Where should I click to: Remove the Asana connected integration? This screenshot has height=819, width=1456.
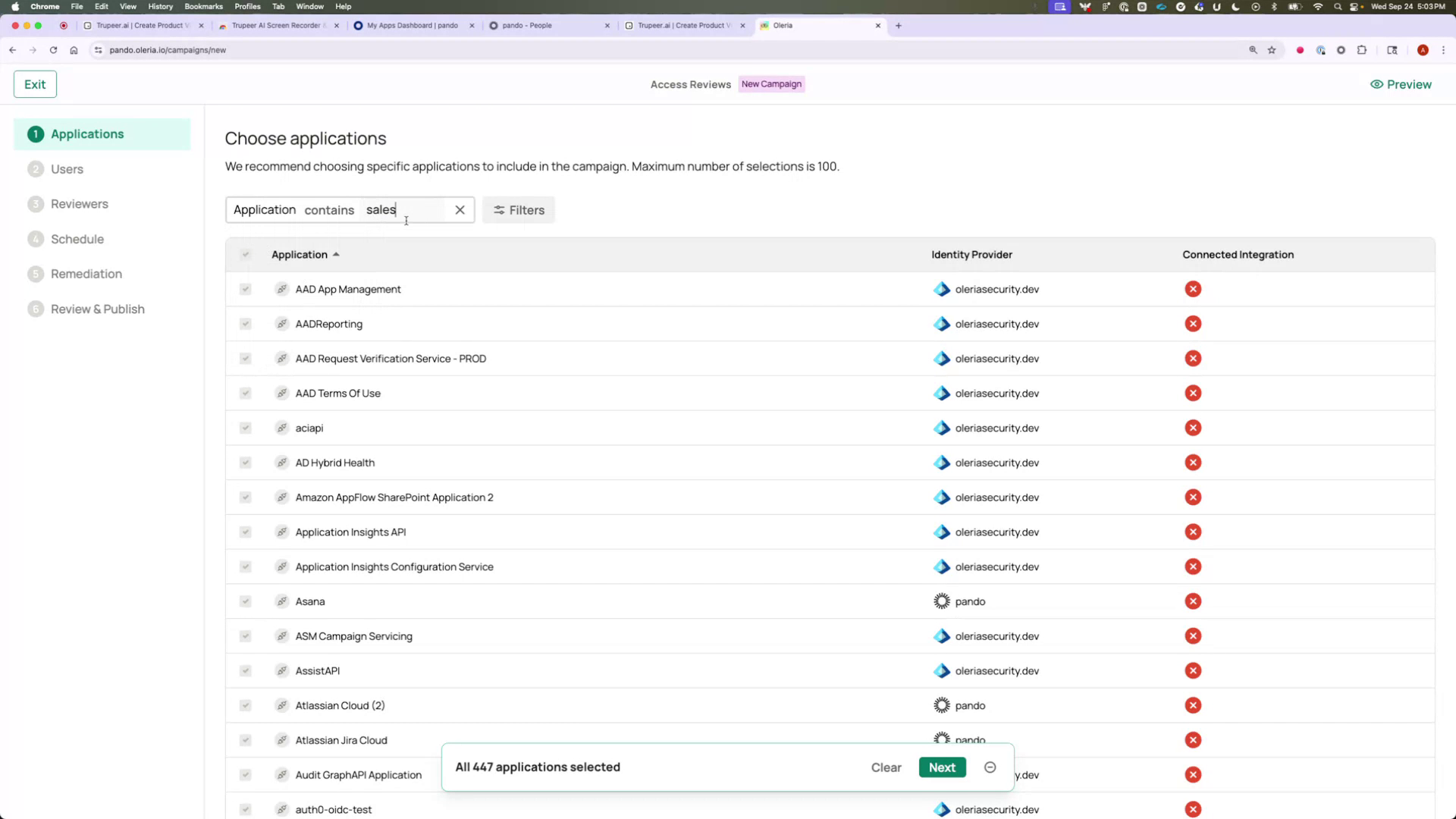(x=1193, y=601)
